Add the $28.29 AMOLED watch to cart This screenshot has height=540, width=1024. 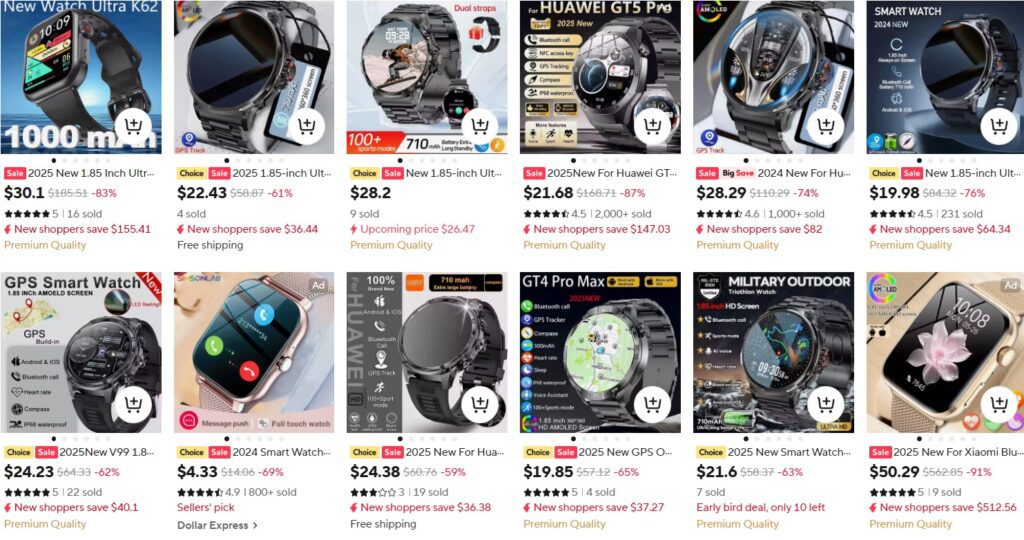click(x=825, y=126)
